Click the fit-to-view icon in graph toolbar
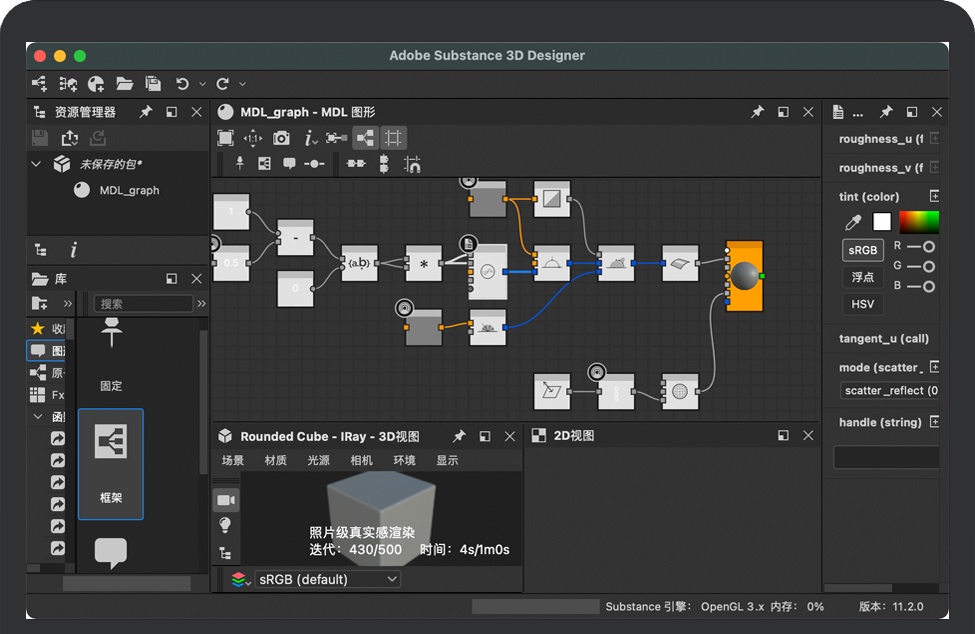Viewport: 975px width, 634px height. point(226,138)
